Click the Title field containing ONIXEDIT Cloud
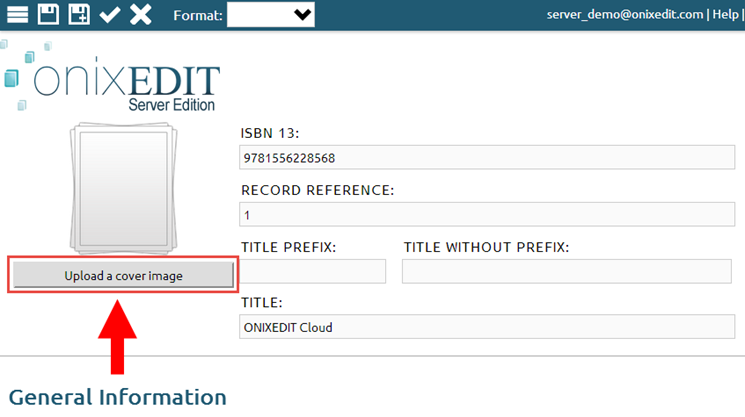Viewport: 745px width, 417px height. point(487,326)
